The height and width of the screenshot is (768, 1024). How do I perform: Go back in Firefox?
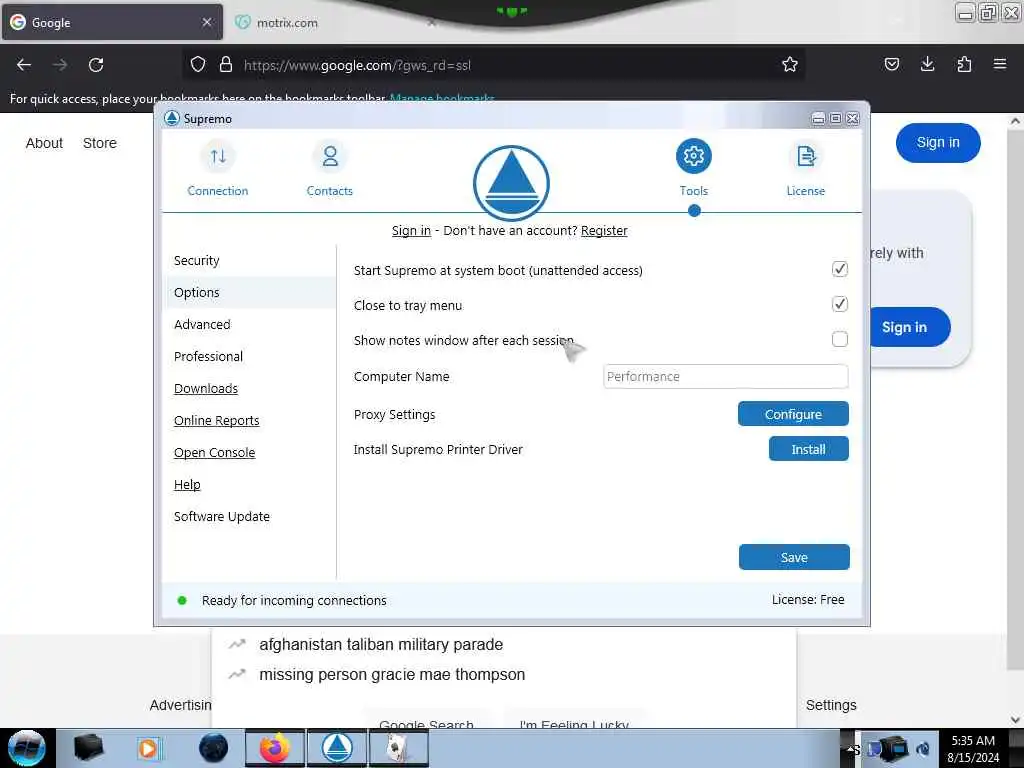click(24, 65)
